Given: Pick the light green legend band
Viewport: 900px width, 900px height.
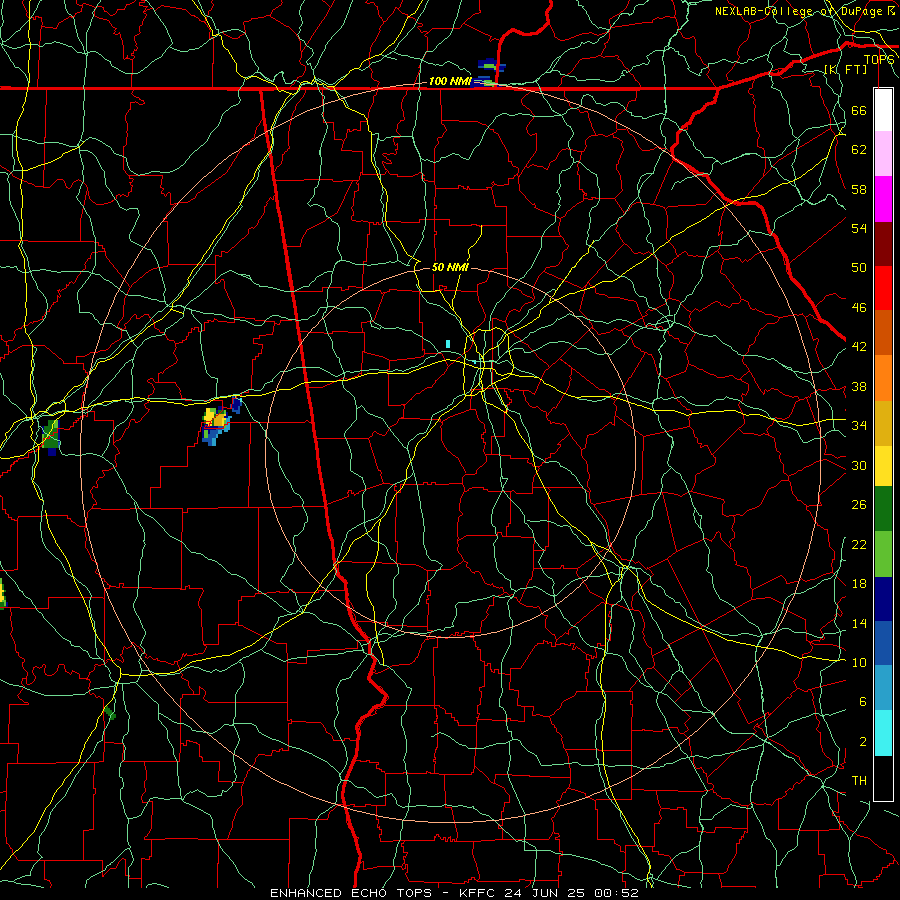Looking at the screenshot, I should click(883, 554).
